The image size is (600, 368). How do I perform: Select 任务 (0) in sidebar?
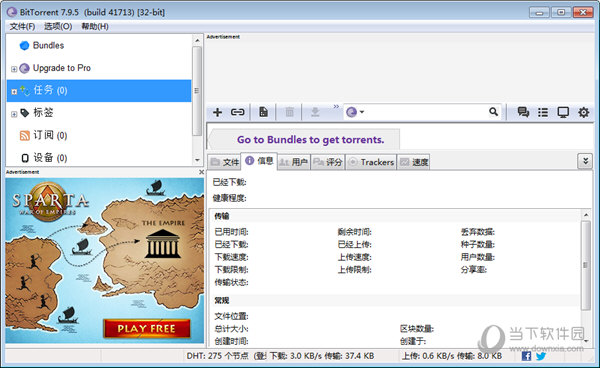(99, 91)
